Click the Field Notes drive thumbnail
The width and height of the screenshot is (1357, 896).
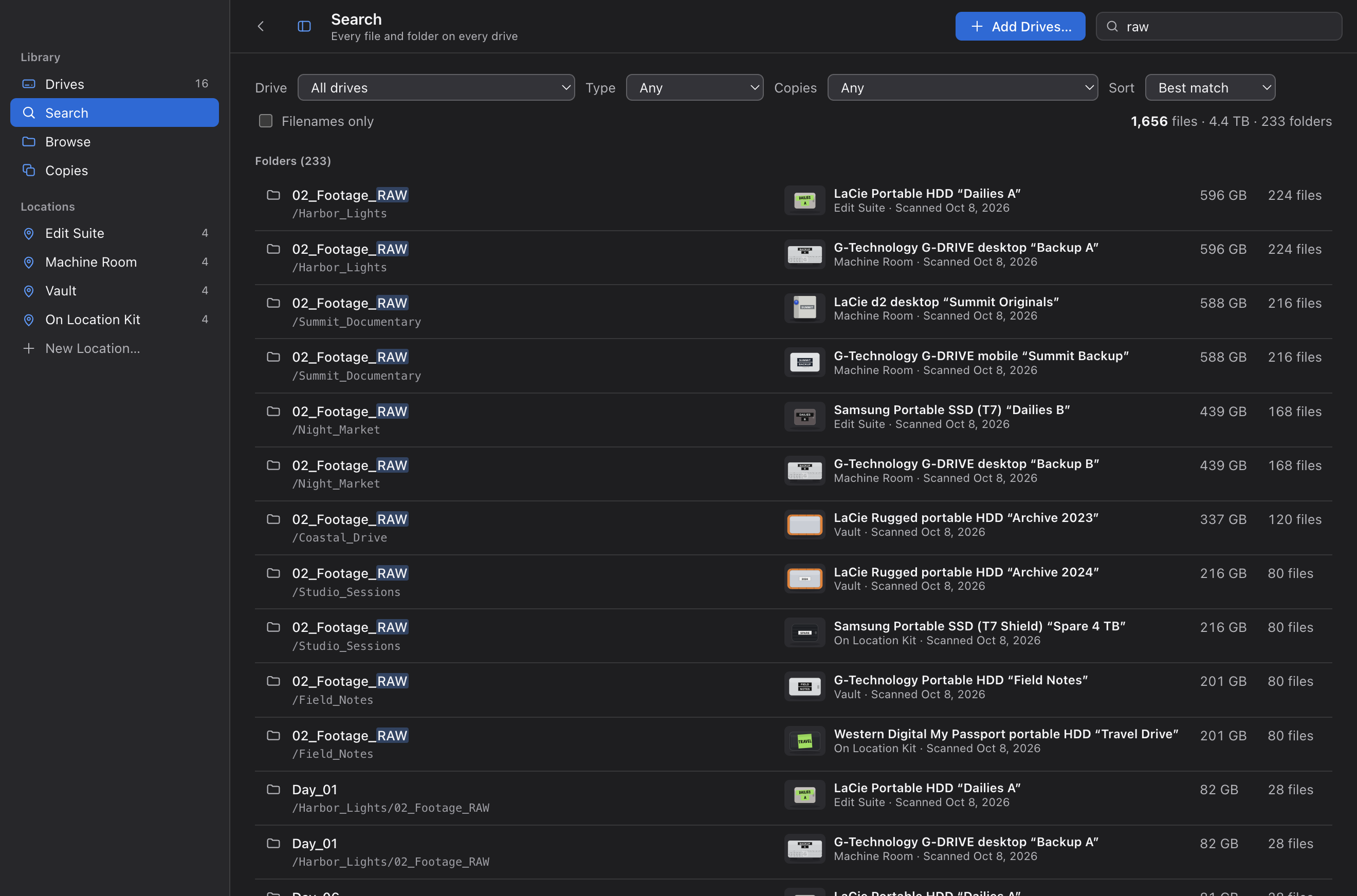pos(804,686)
